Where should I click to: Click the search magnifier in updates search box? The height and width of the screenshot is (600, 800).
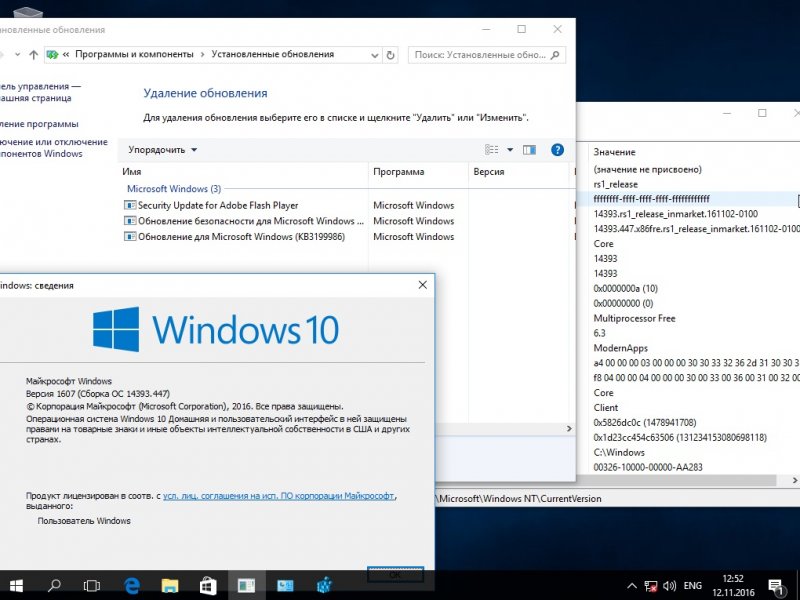[555, 55]
